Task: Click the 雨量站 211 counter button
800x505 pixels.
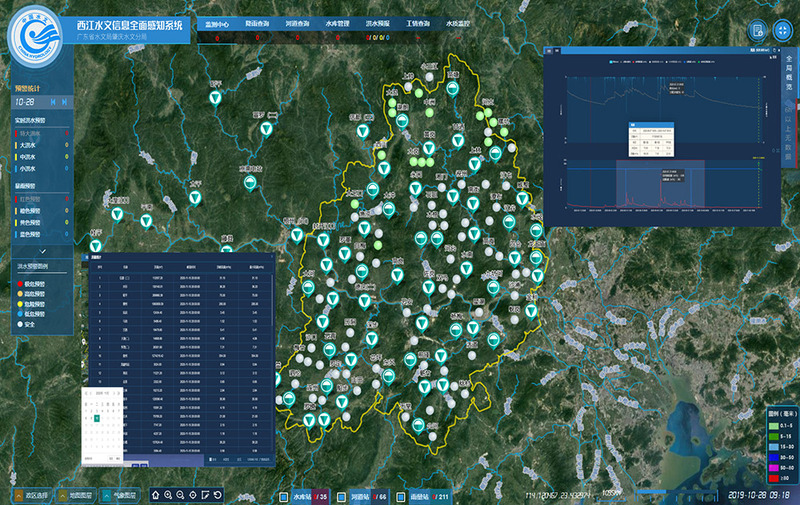Action: coord(429,496)
